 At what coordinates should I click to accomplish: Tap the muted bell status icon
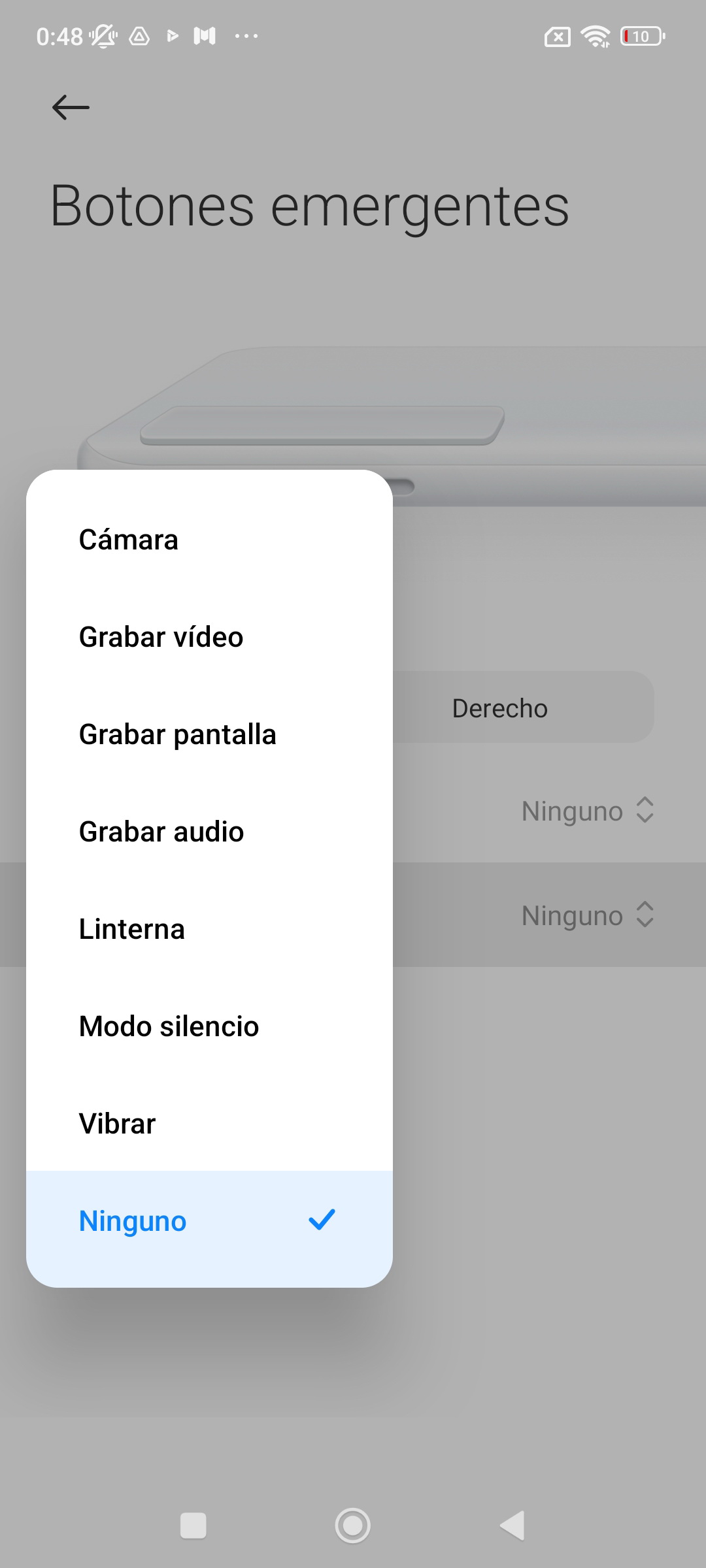(x=103, y=36)
